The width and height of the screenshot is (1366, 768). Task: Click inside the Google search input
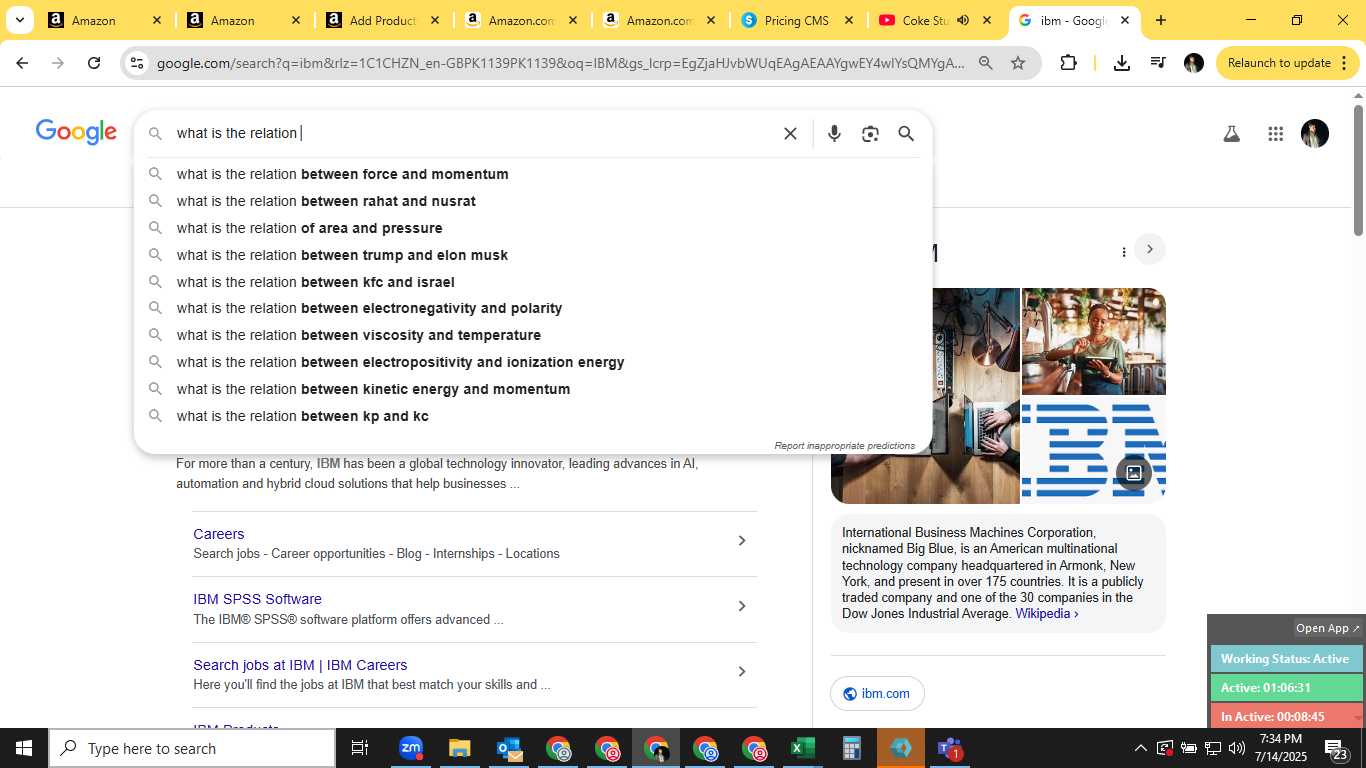(475, 133)
